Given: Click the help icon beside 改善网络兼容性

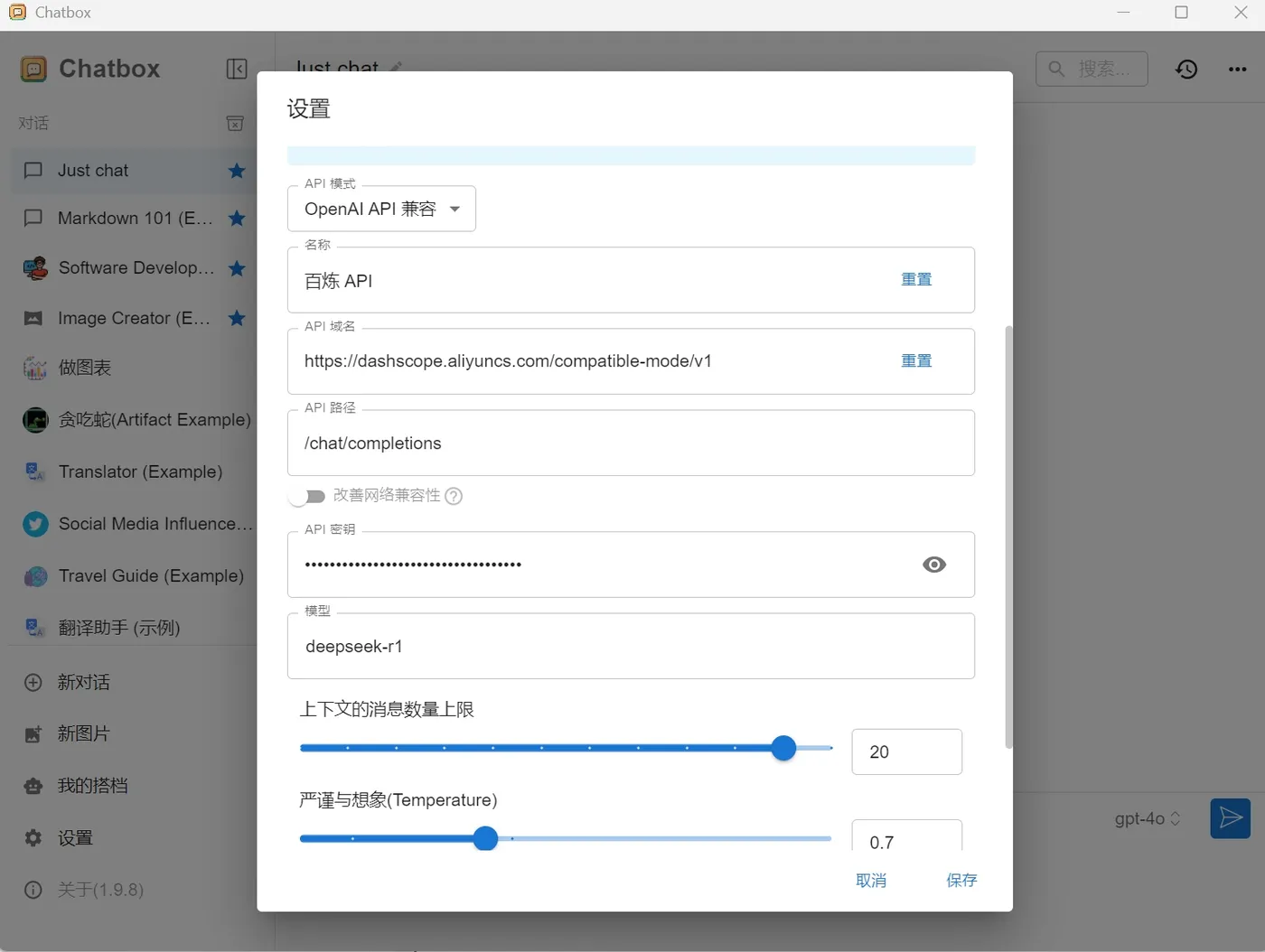Looking at the screenshot, I should (x=454, y=496).
